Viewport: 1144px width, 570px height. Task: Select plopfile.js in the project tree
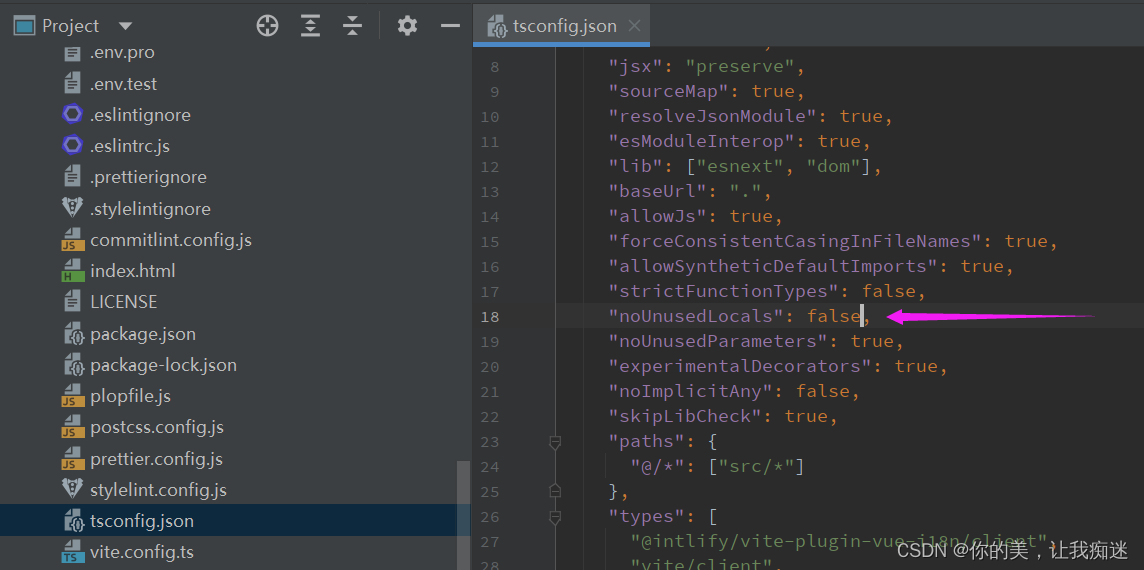pyautogui.click(x=131, y=396)
